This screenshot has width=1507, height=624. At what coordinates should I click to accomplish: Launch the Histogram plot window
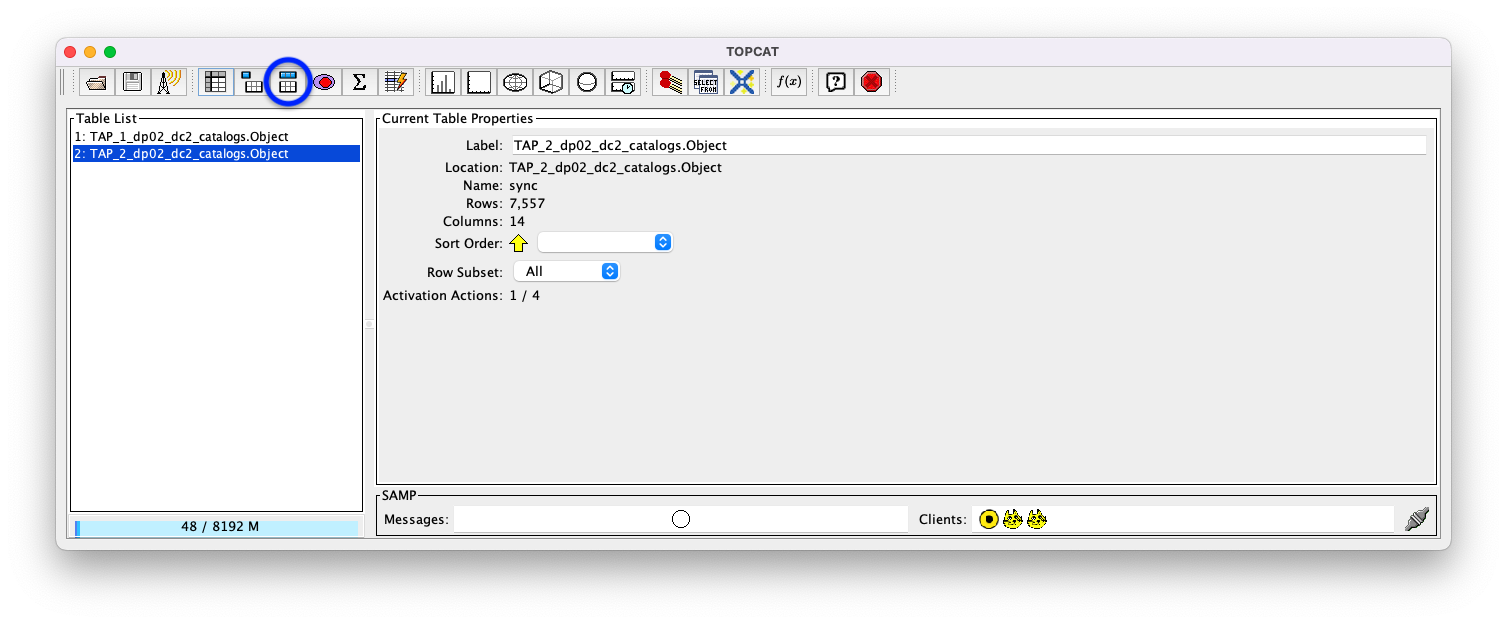442,81
